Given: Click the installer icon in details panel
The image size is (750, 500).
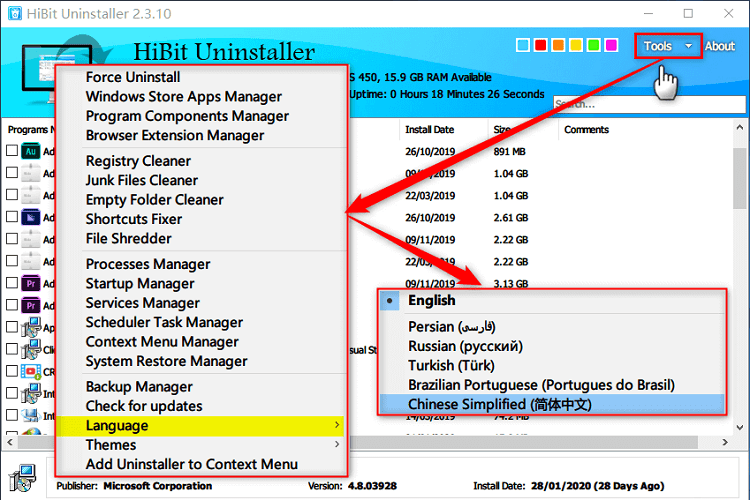Looking at the screenshot, I should 22,478.
